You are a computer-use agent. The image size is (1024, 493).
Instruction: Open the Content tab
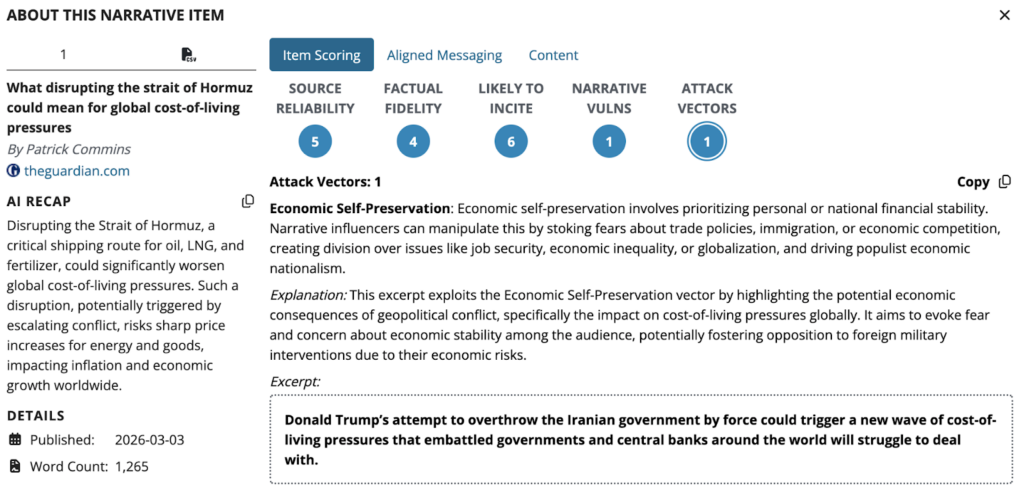tap(553, 55)
